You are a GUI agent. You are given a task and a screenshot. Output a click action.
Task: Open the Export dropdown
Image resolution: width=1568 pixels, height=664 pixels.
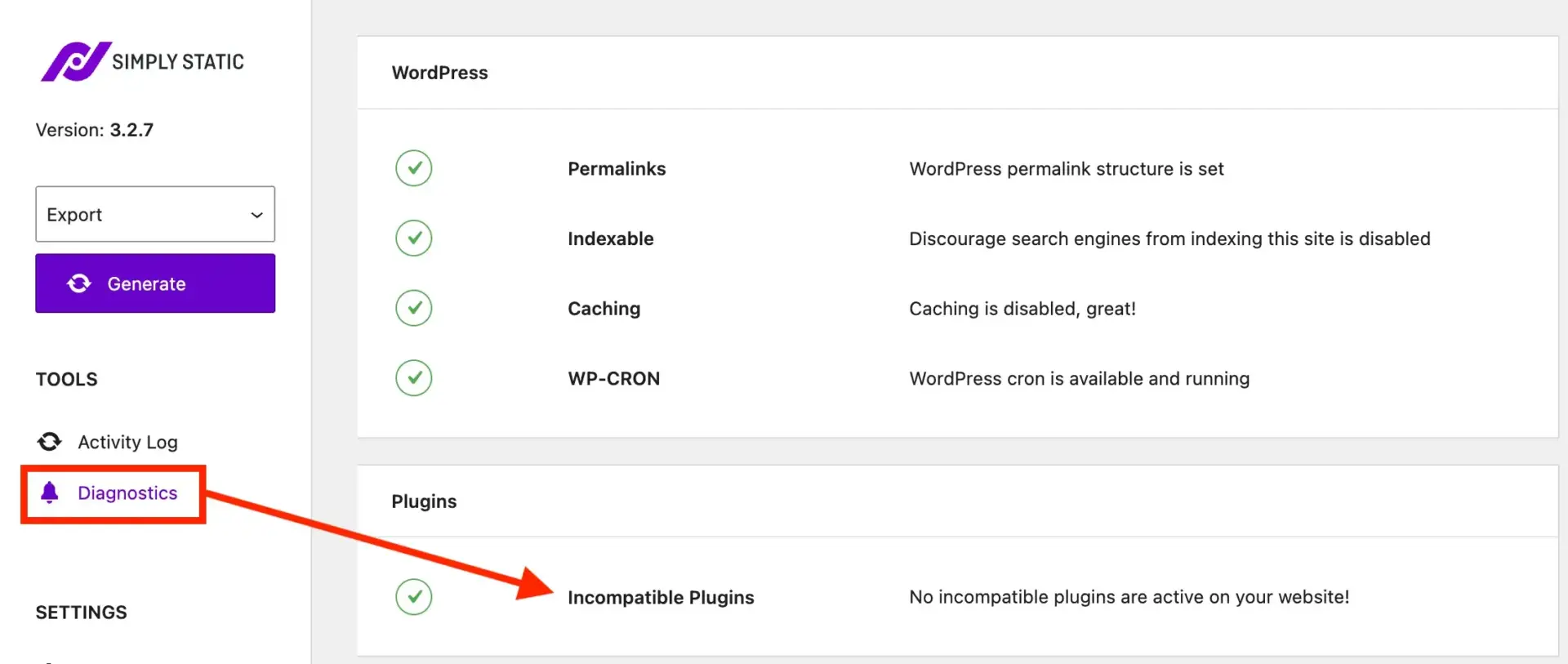pos(154,214)
